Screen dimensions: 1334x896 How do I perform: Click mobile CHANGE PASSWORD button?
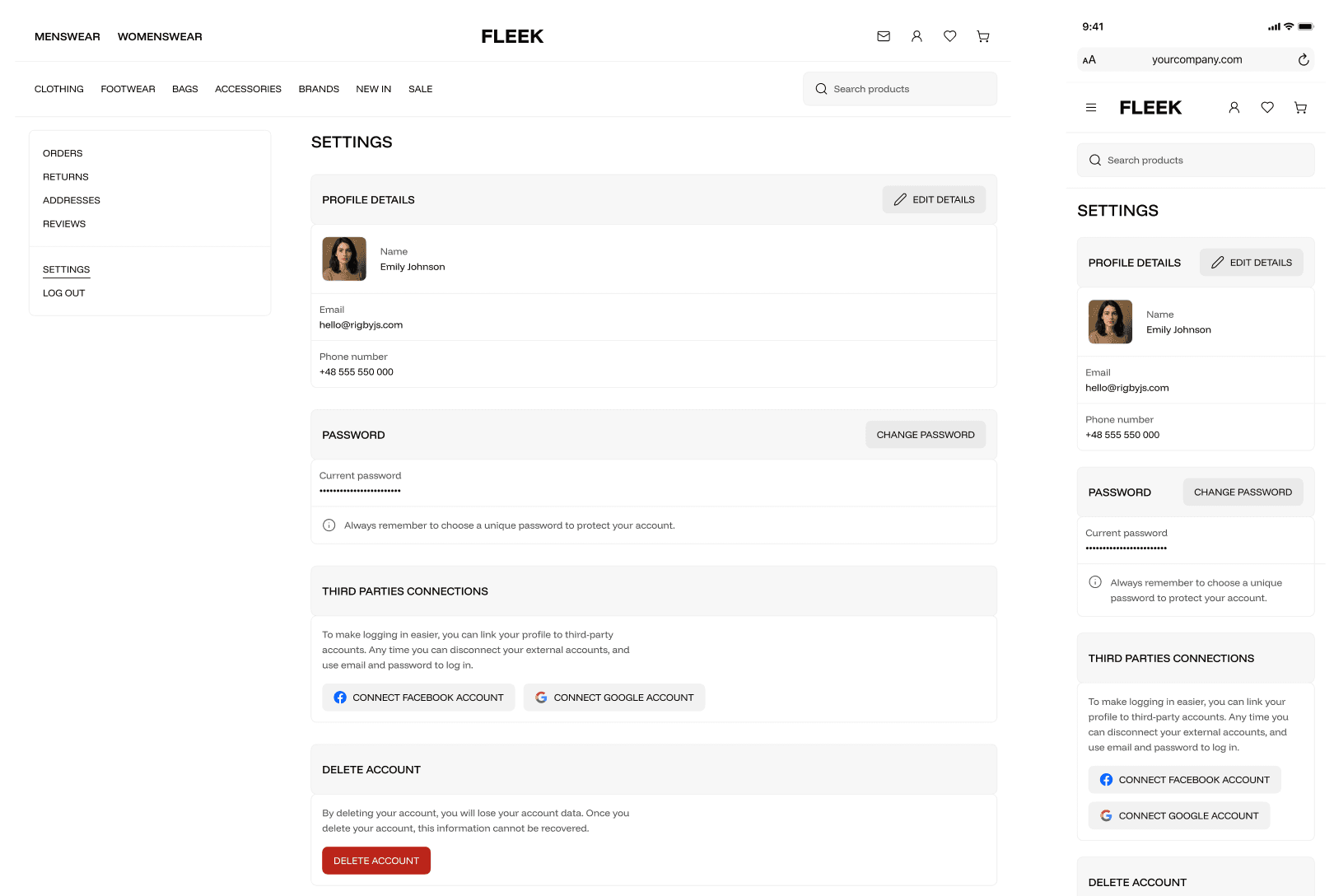point(1243,492)
